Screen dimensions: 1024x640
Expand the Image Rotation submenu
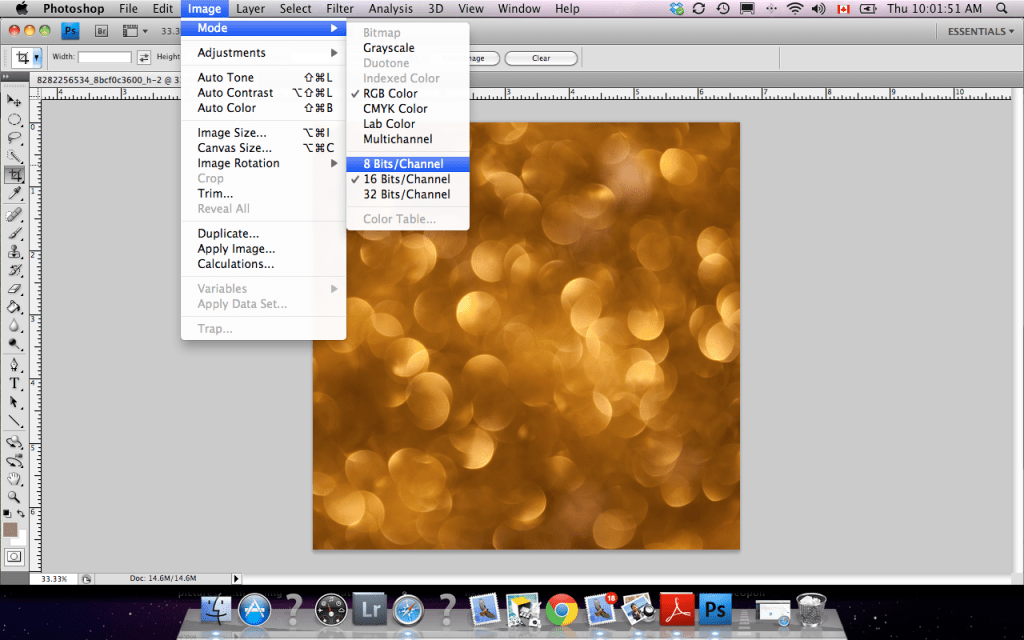point(237,162)
